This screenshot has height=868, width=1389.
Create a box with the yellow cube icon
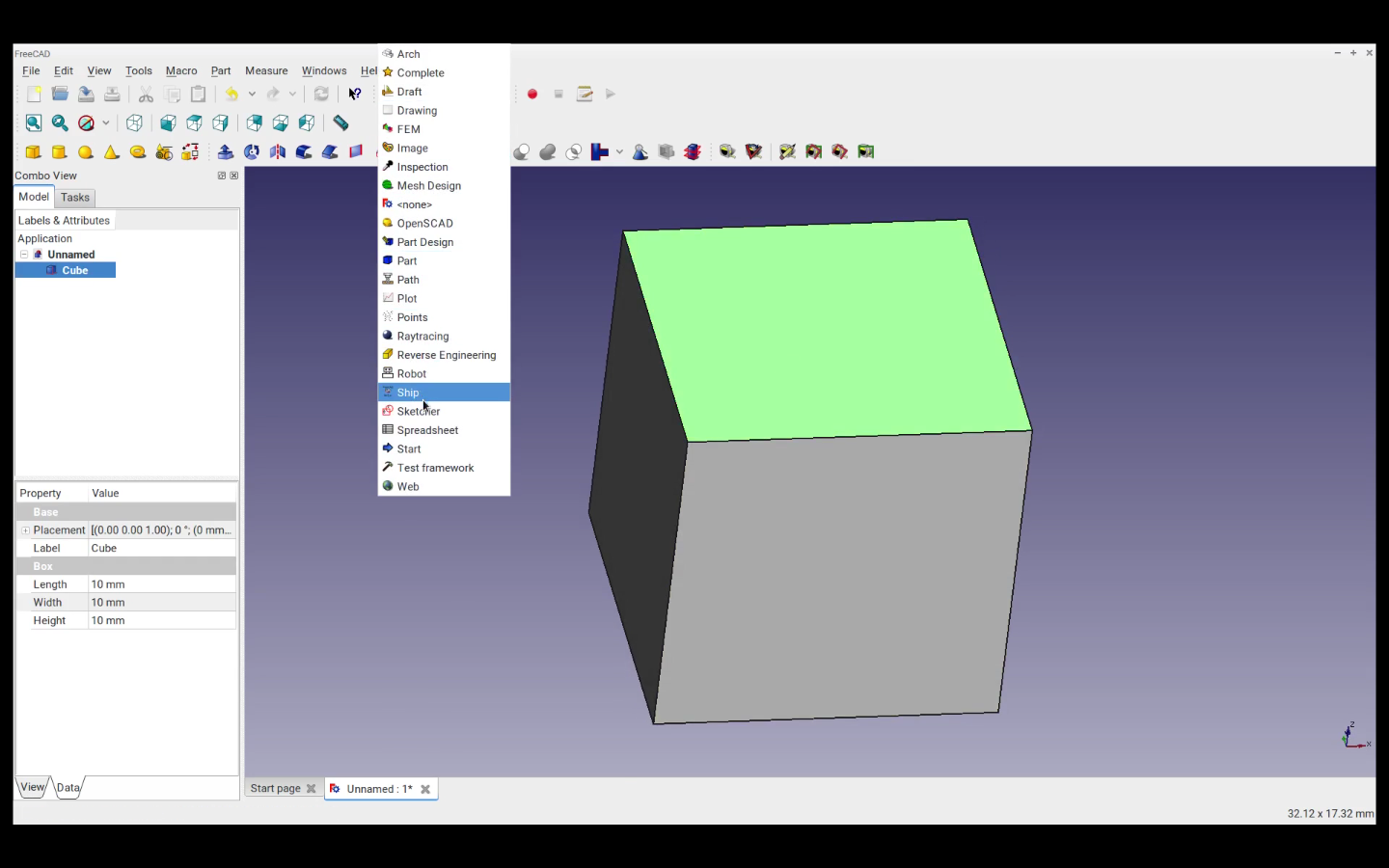tap(34, 152)
